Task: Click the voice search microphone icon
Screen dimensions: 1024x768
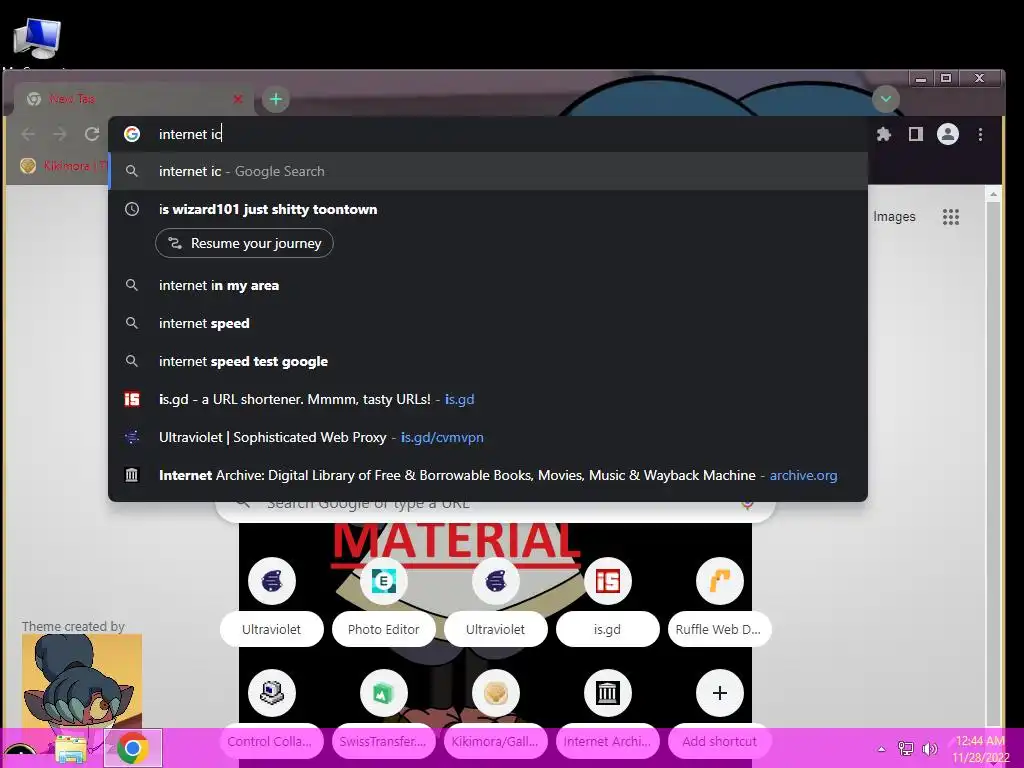Action: tap(748, 504)
